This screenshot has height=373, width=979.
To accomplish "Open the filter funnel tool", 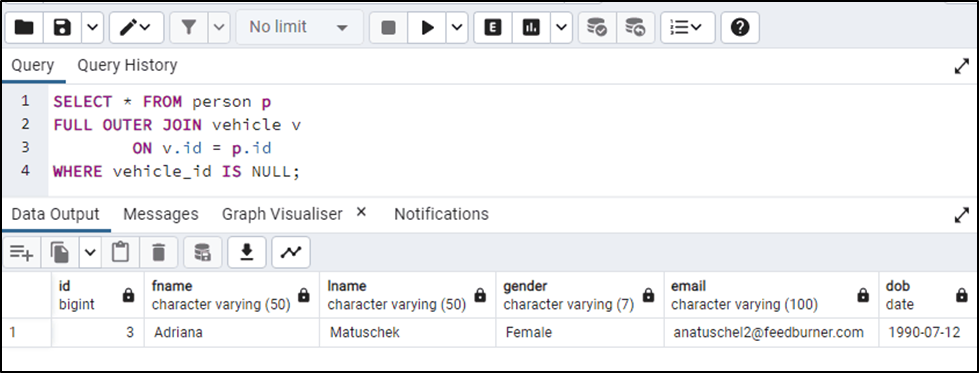I will click(189, 27).
